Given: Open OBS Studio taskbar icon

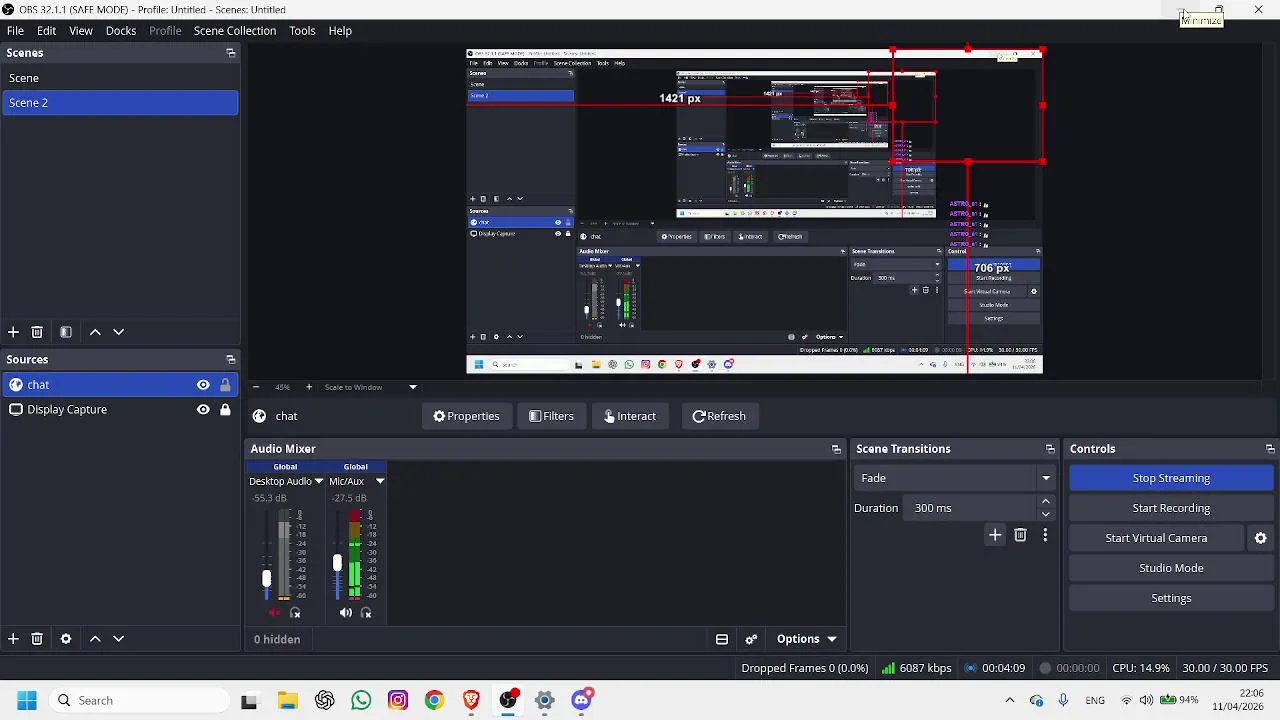Looking at the screenshot, I should [509, 700].
